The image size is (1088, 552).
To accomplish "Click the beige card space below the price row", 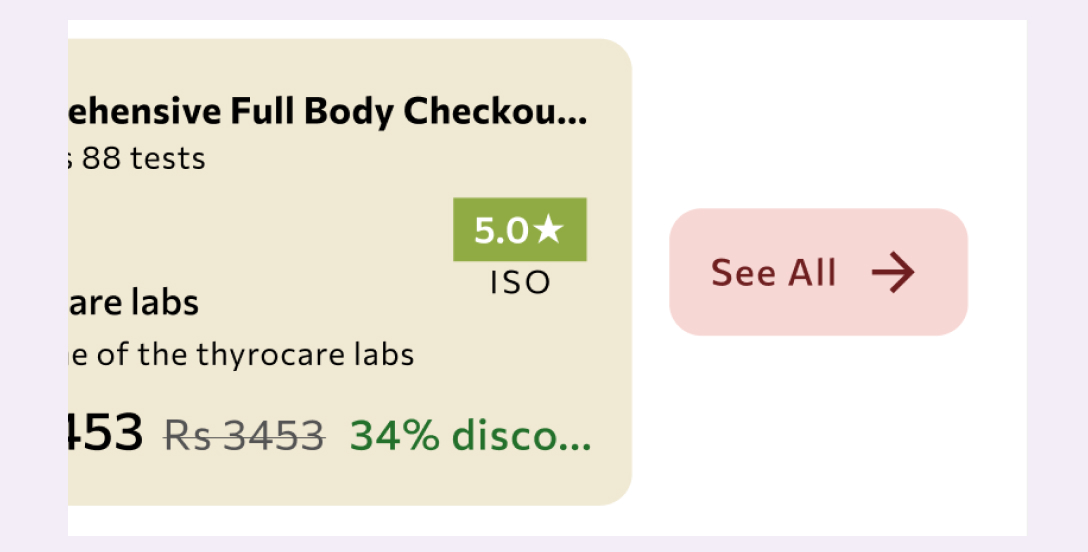I will pos(347,482).
